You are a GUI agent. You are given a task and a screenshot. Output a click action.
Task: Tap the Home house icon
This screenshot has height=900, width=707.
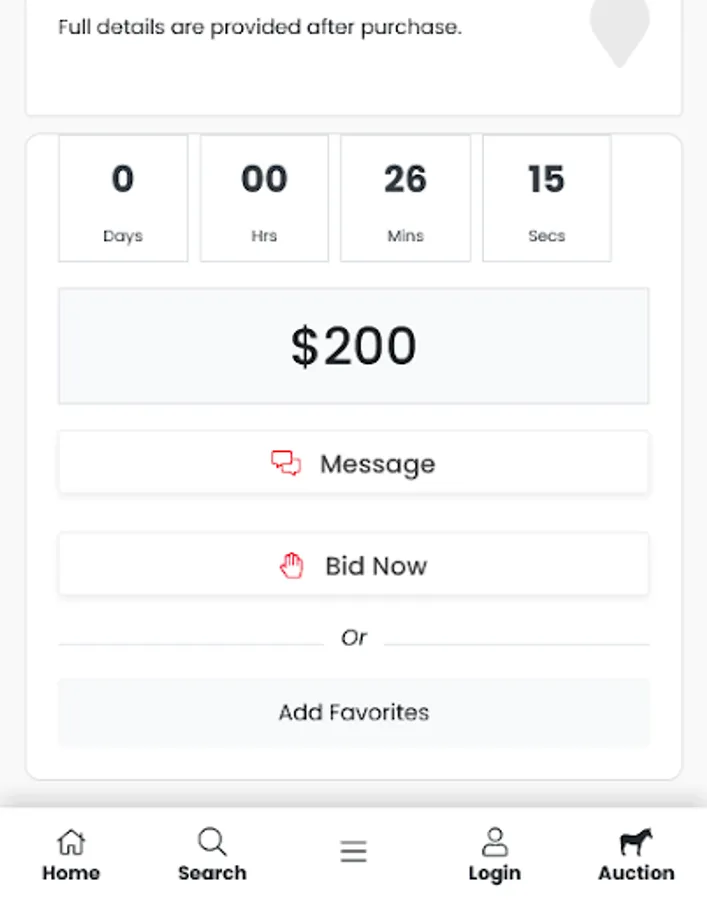coord(71,842)
